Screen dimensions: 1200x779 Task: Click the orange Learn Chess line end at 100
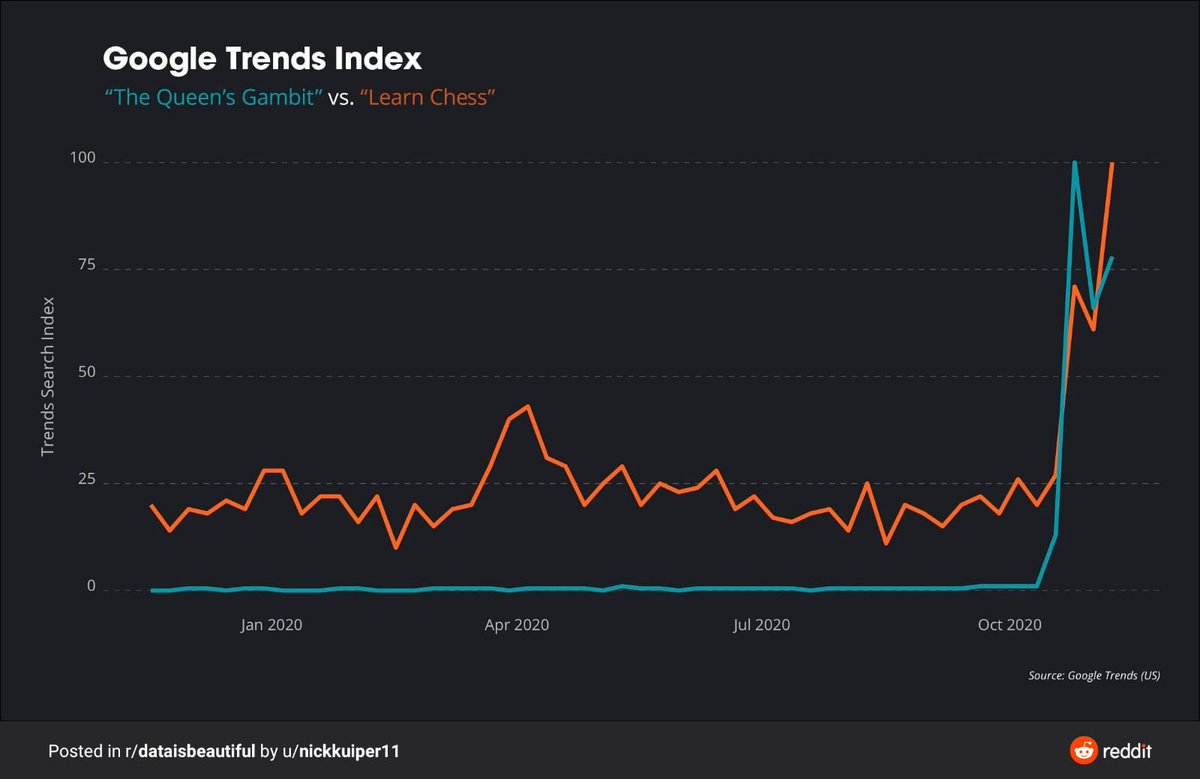click(x=1112, y=164)
